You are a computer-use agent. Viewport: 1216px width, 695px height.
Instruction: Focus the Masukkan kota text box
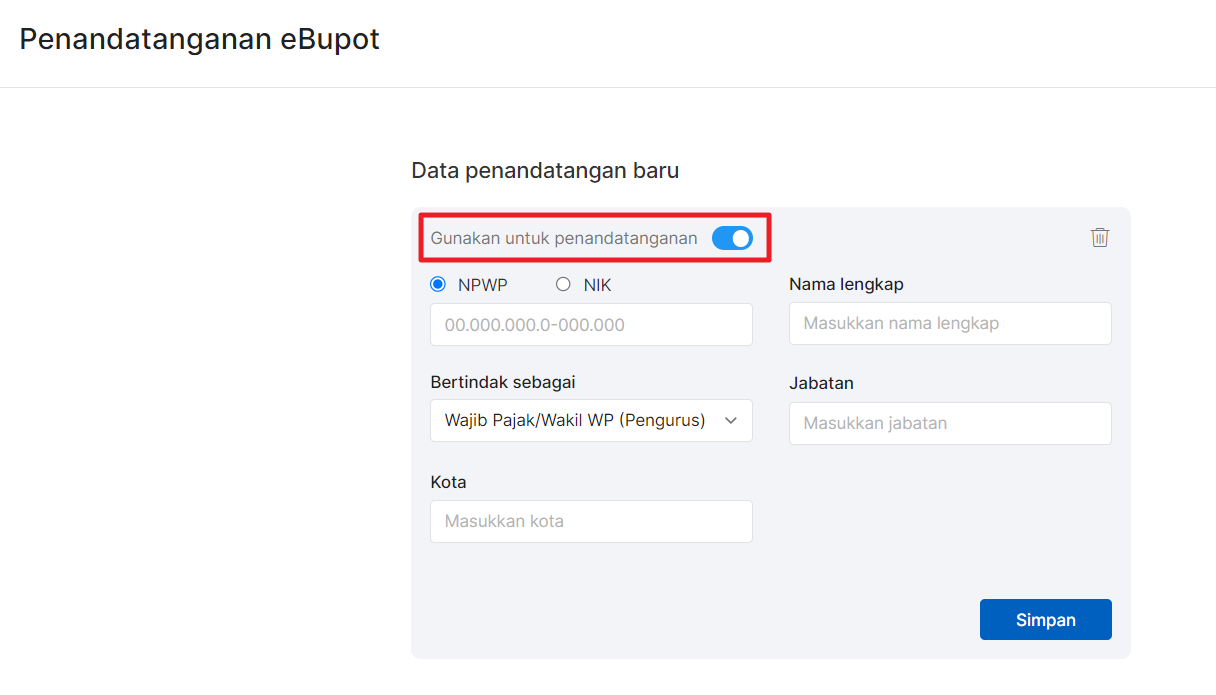pyautogui.click(x=590, y=522)
